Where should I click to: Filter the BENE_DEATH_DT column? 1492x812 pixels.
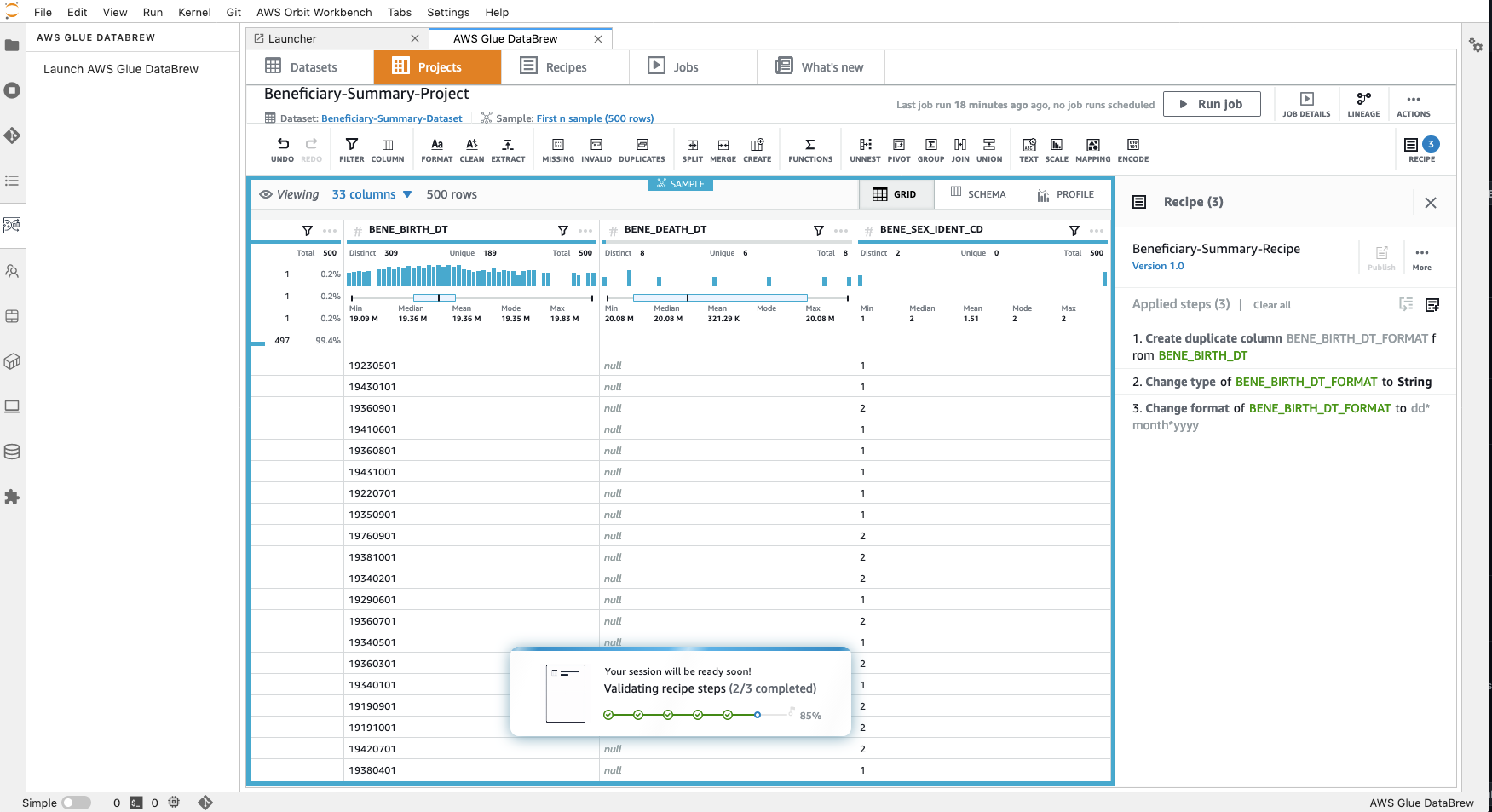(819, 231)
